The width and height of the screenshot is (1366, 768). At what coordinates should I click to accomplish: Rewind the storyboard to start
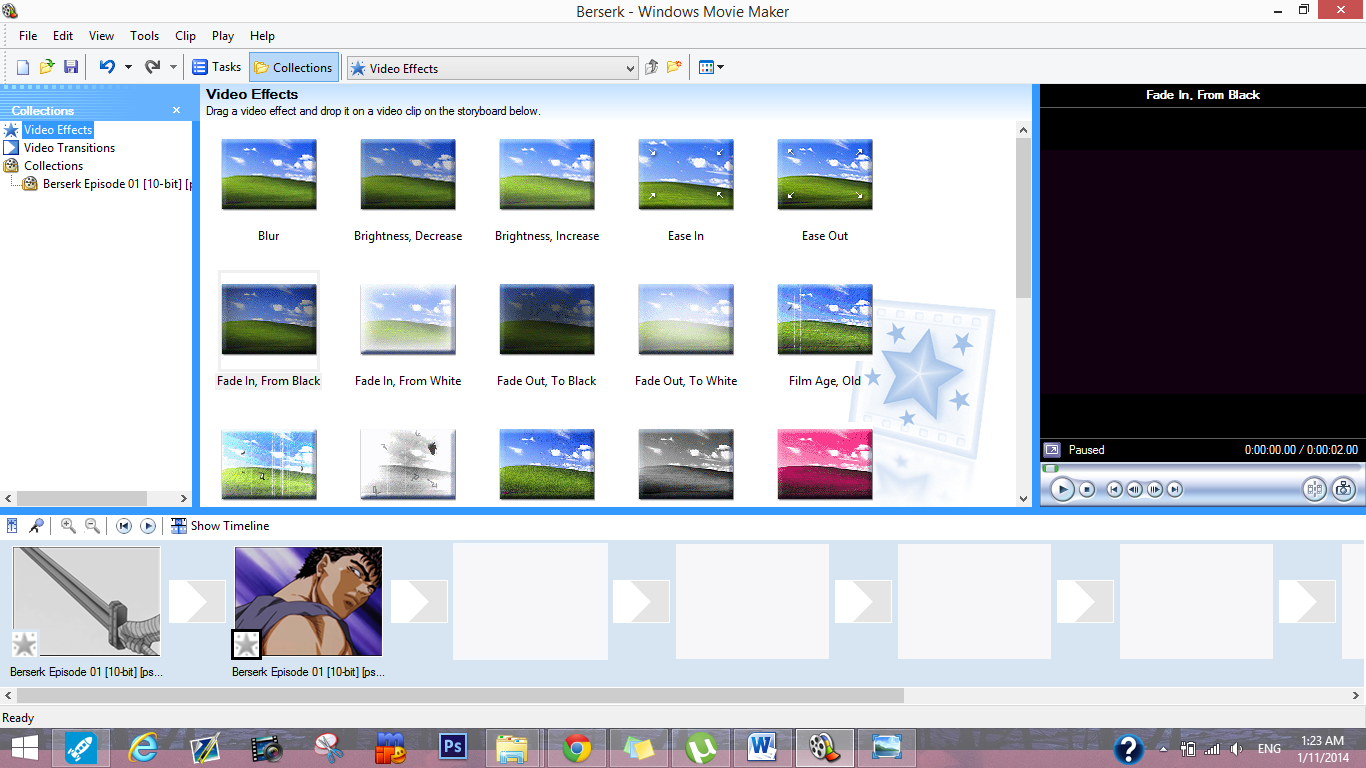pos(124,526)
